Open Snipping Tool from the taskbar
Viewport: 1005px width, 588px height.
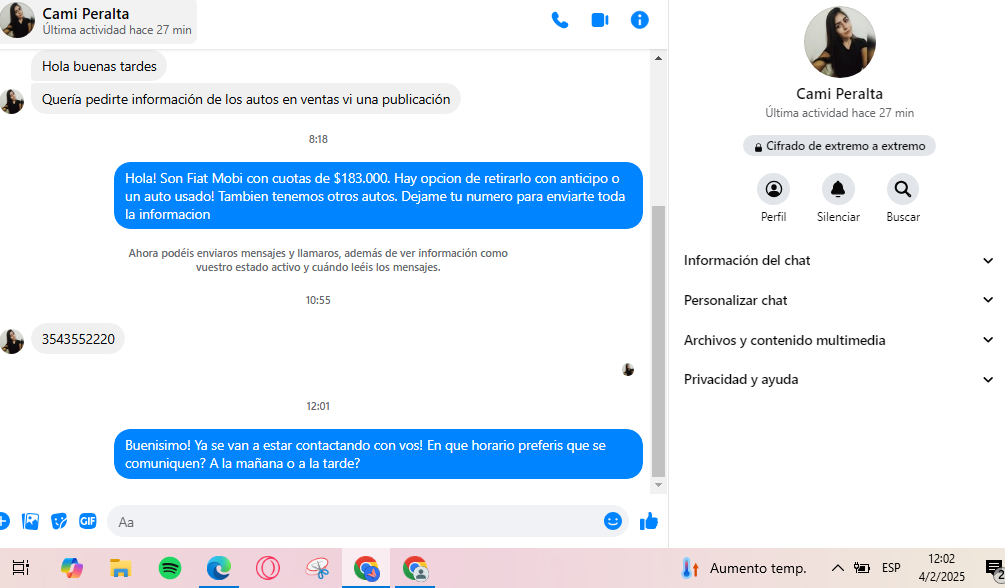(317, 568)
